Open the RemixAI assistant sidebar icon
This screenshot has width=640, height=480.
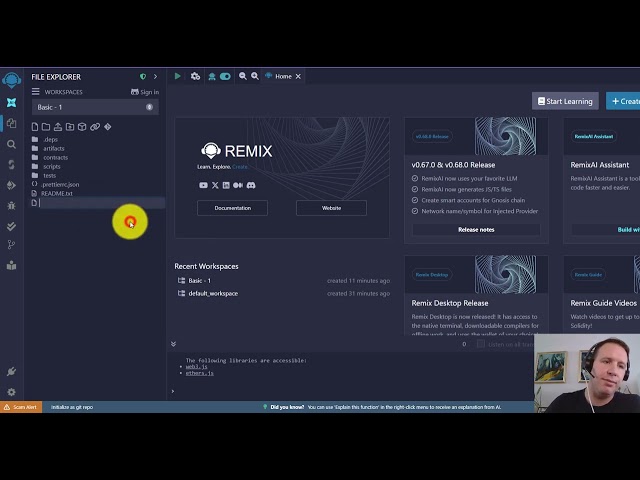(x=11, y=102)
